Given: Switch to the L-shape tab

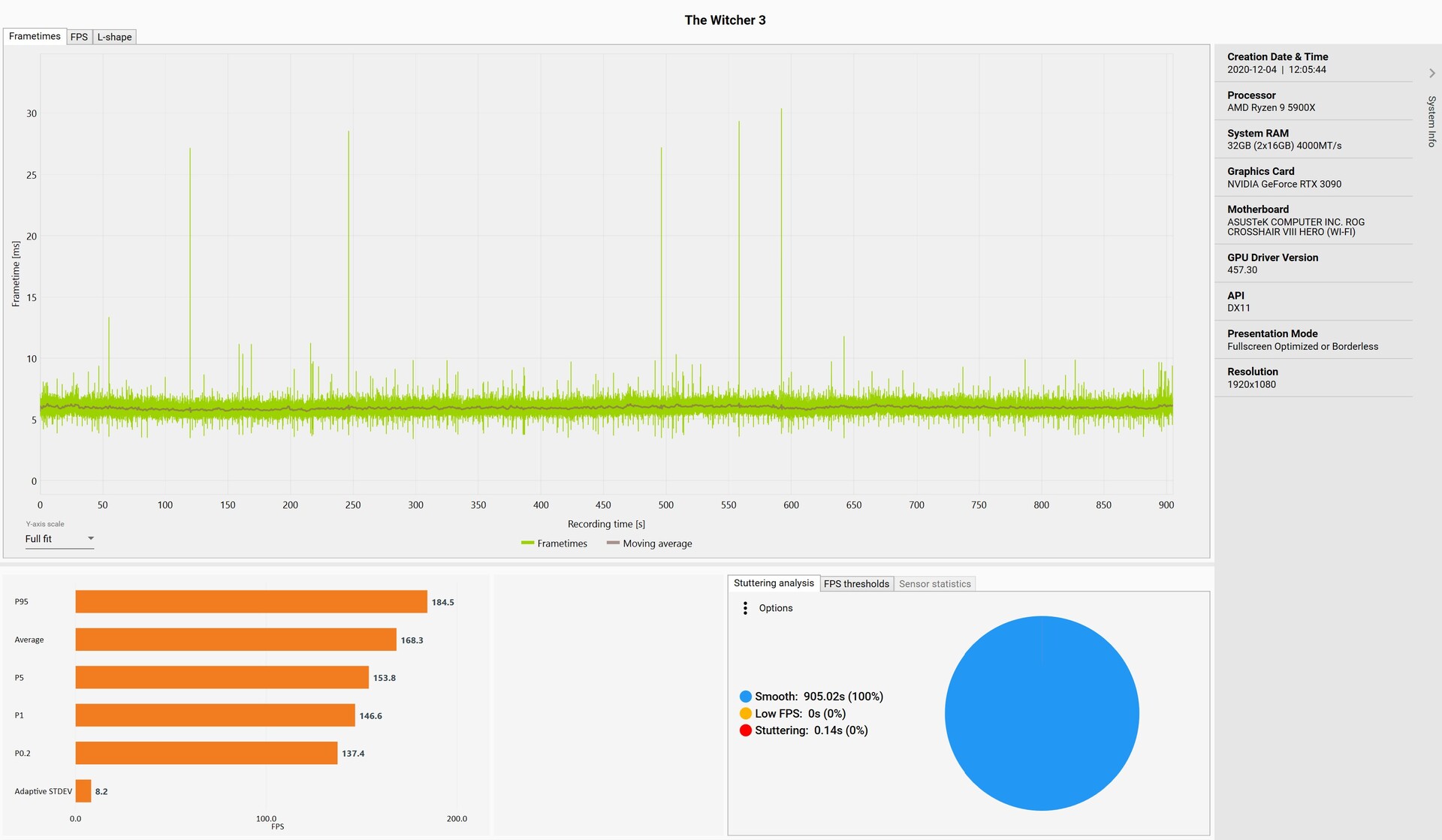Looking at the screenshot, I should pos(114,37).
